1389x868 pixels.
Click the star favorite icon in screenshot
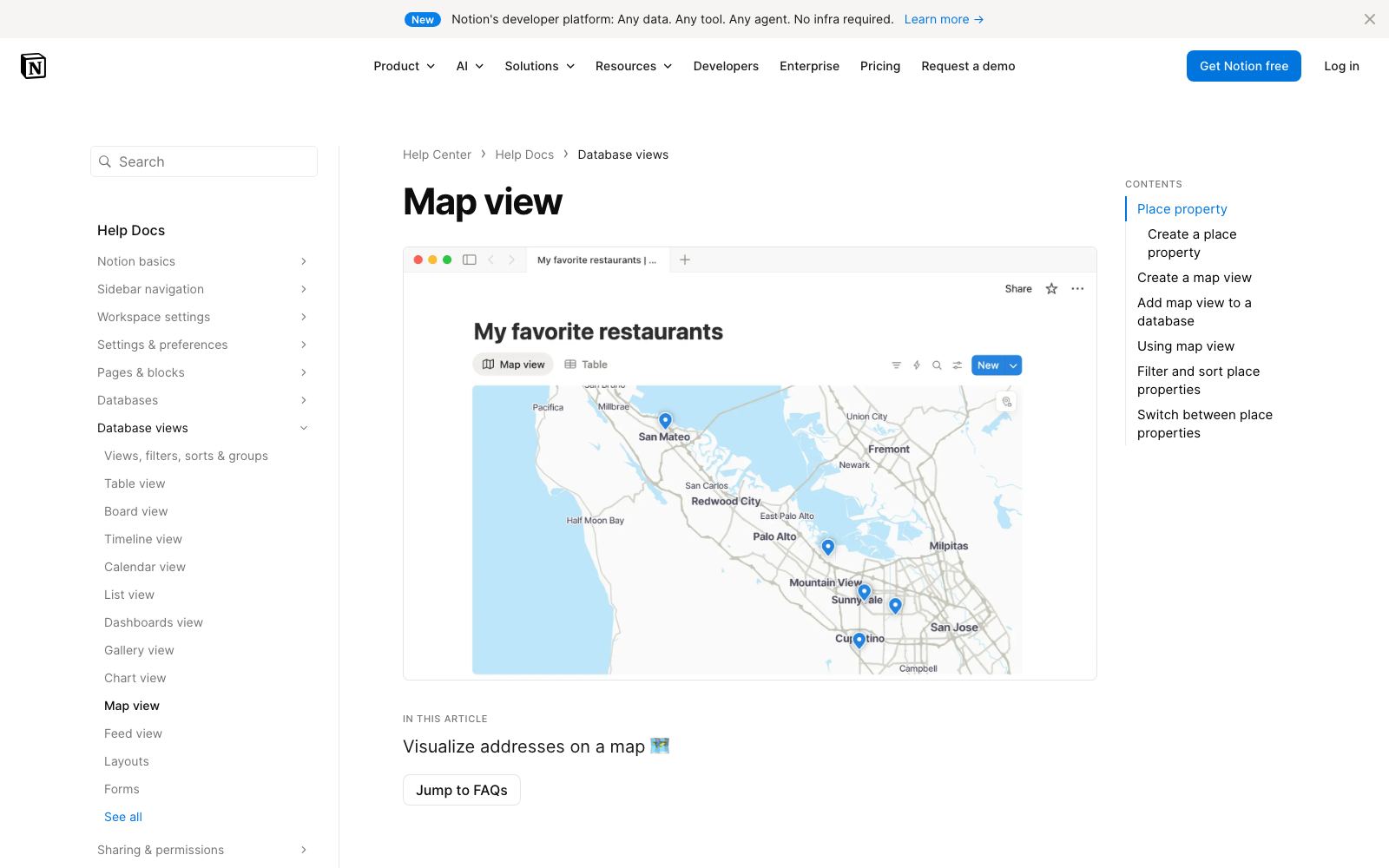[x=1051, y=289]
